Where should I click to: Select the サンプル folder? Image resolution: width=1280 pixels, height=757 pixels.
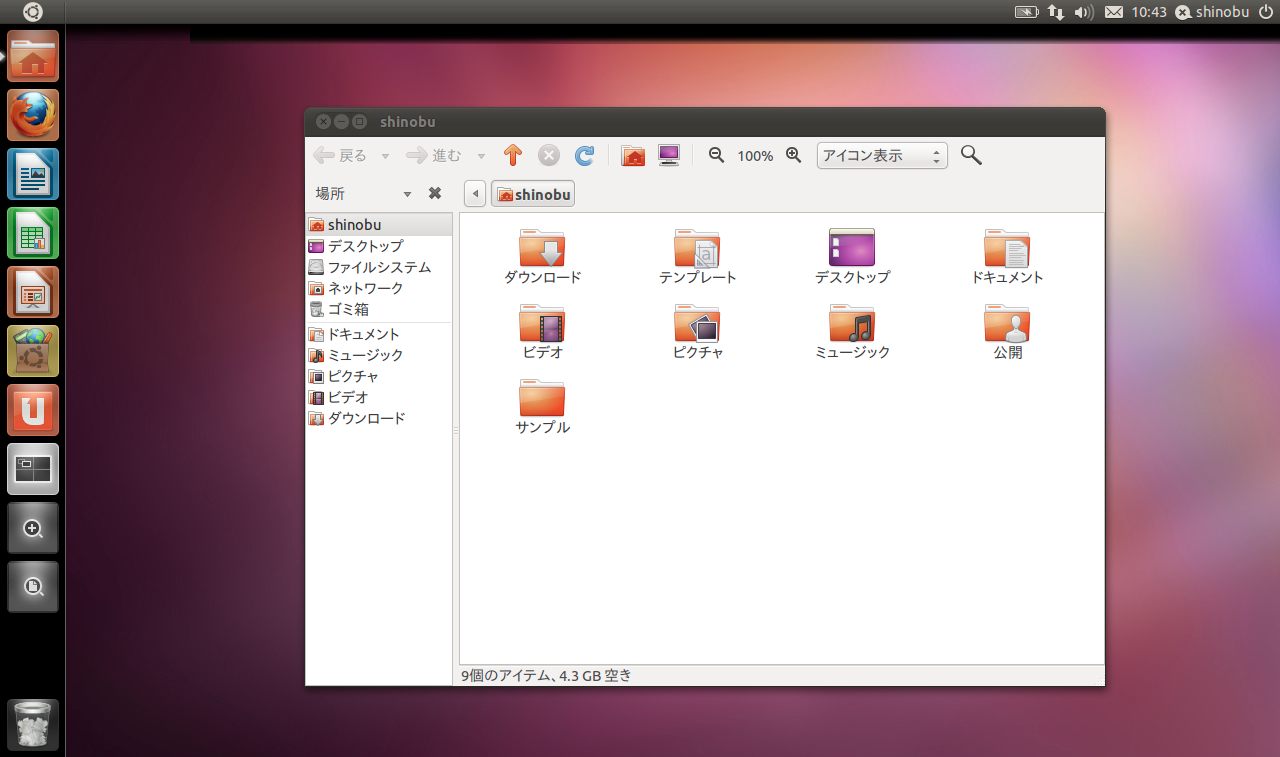click(x=542, y=406)
